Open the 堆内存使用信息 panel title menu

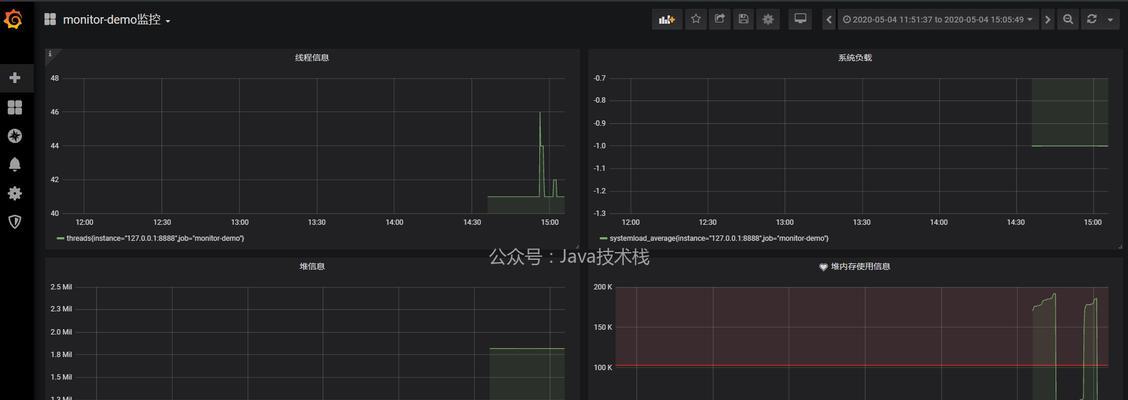860,266
